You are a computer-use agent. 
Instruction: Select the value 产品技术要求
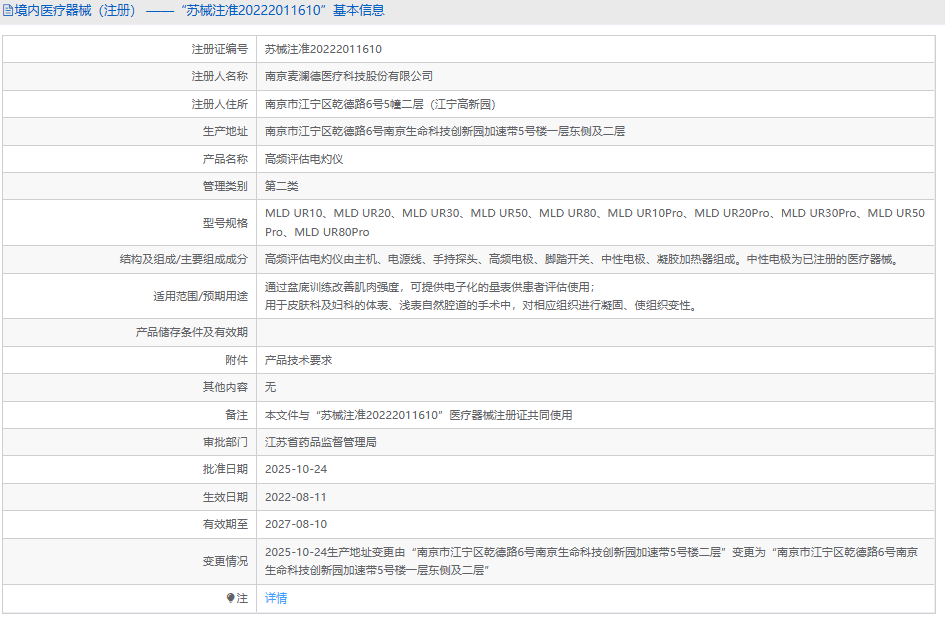pyautogui.click(x=298, y=360)
